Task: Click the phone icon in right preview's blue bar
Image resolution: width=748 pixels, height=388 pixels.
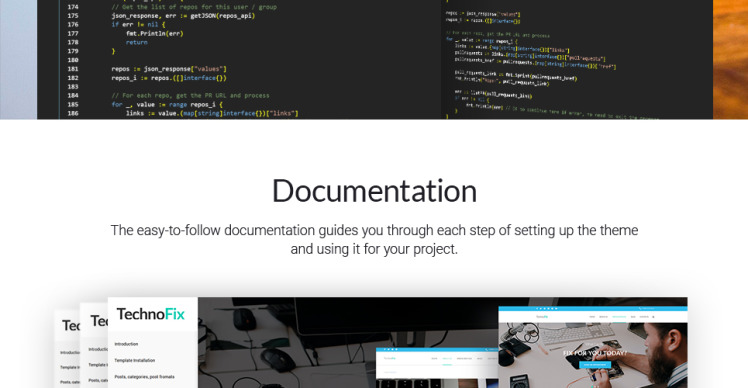Action: pos(640,308)
